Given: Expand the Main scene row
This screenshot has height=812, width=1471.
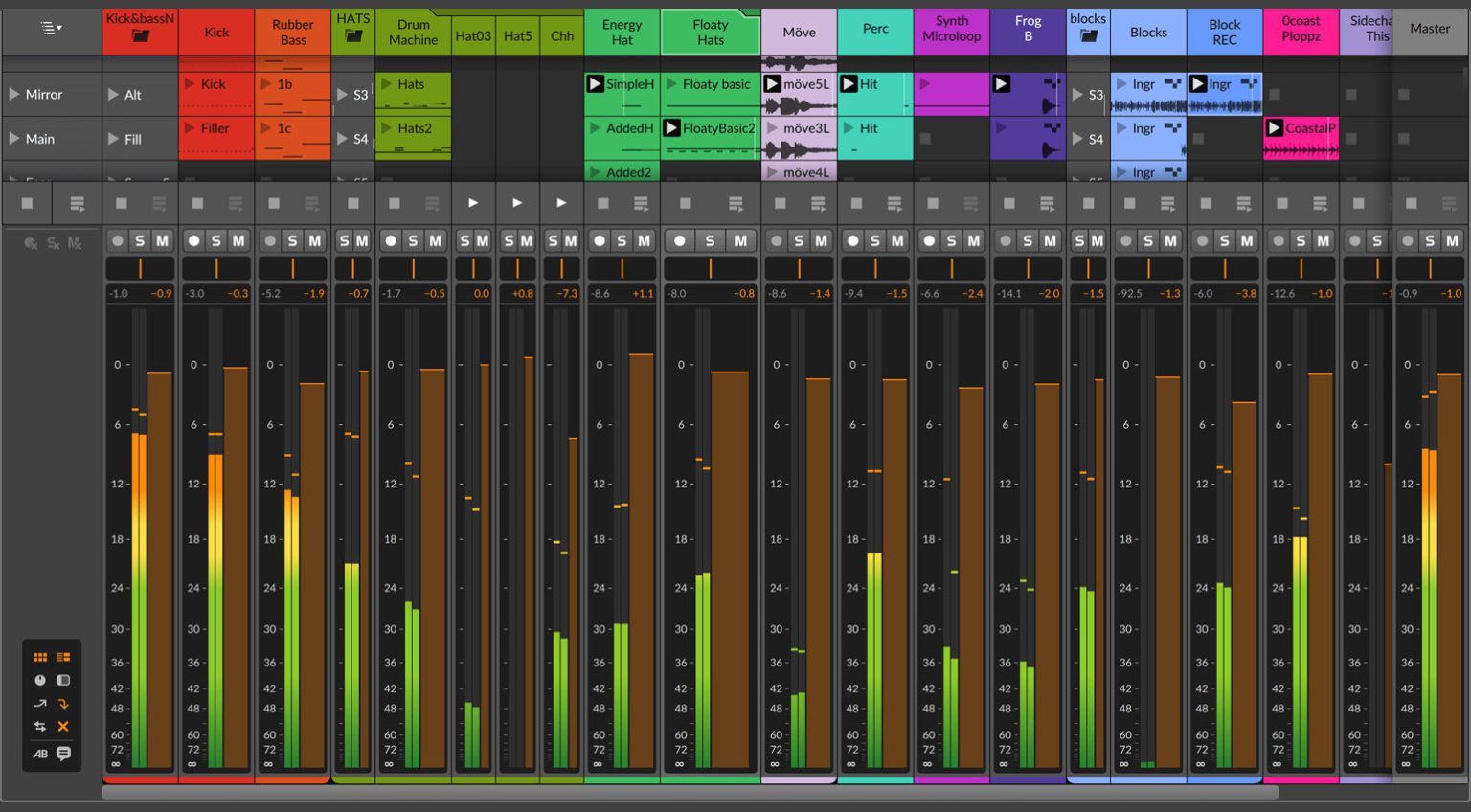Looking at the screenshot, I should click(13, 138).
